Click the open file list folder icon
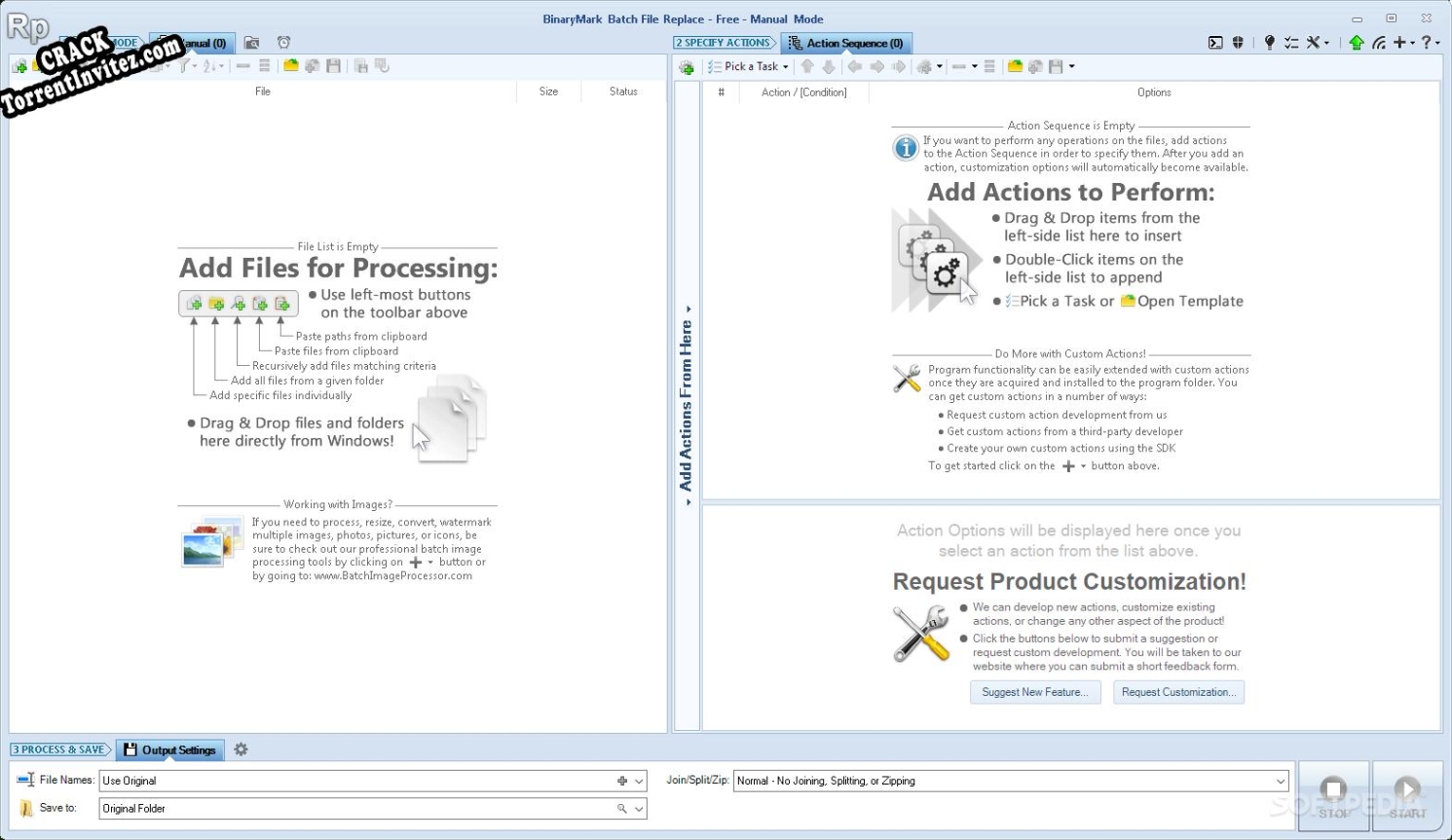Image resolution: width=1452 pixels, height=840 pixels. 290,66
